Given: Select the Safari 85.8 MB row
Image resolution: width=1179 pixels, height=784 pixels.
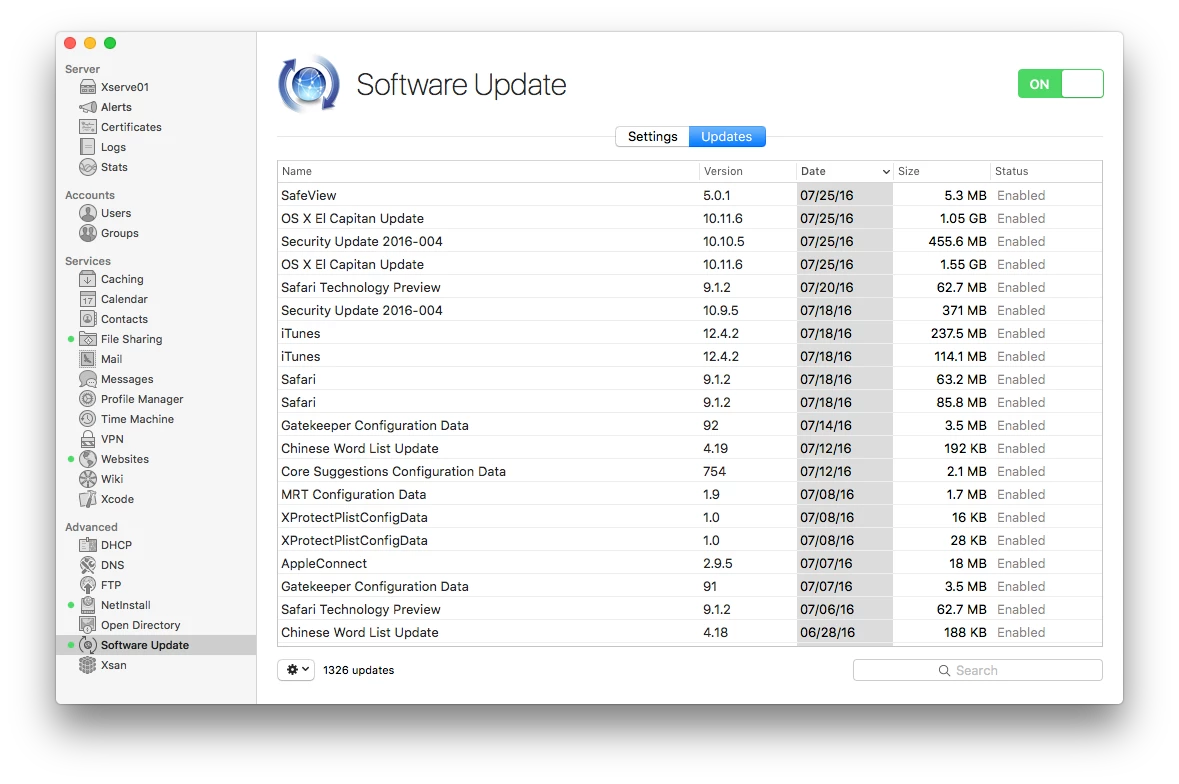Looking at the screenshot, I should [690, 402].
